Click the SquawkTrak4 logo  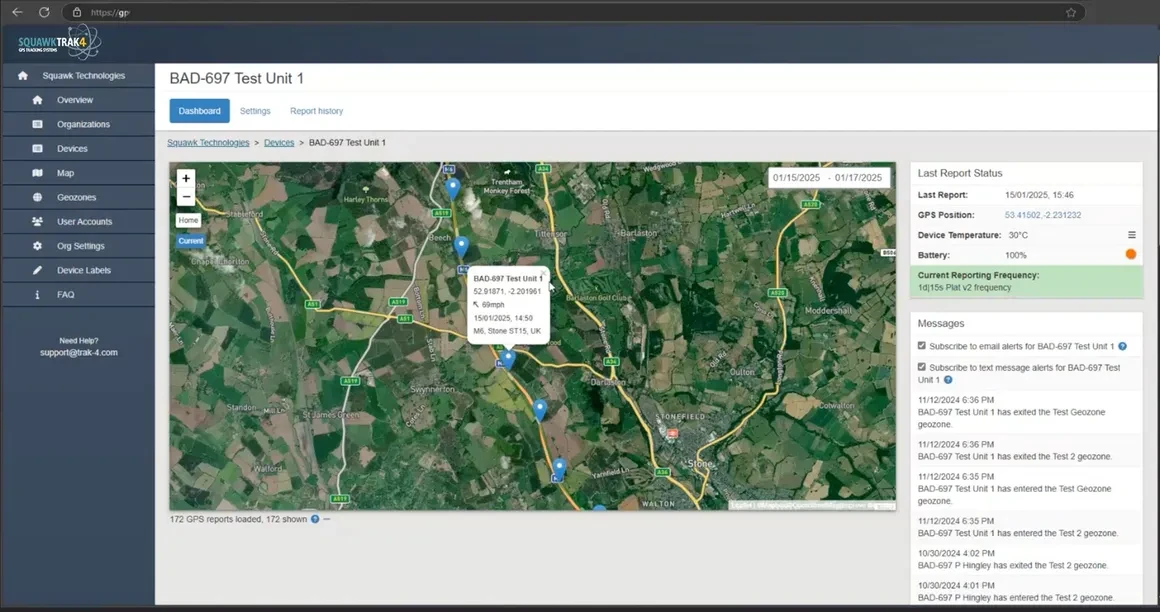point(59,42)
